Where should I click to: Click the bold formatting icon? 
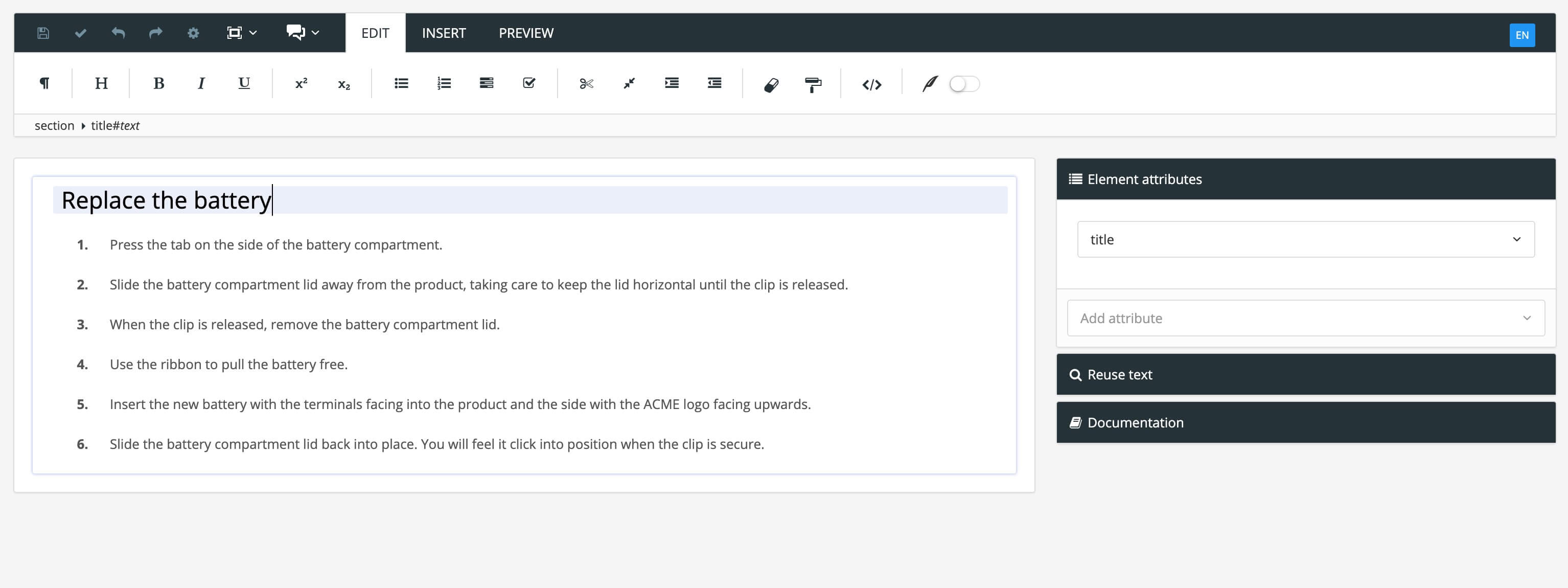point(157,84)
